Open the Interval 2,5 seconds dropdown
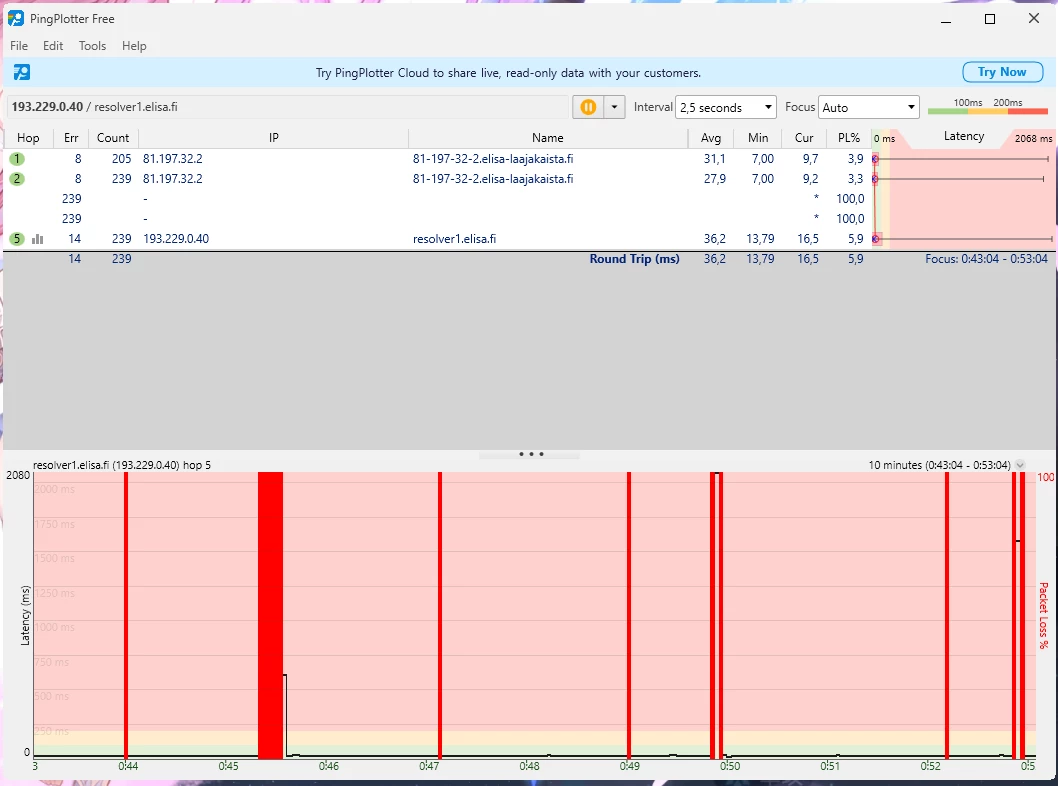Screen dimensions: 1058x786 pos(725,107)
